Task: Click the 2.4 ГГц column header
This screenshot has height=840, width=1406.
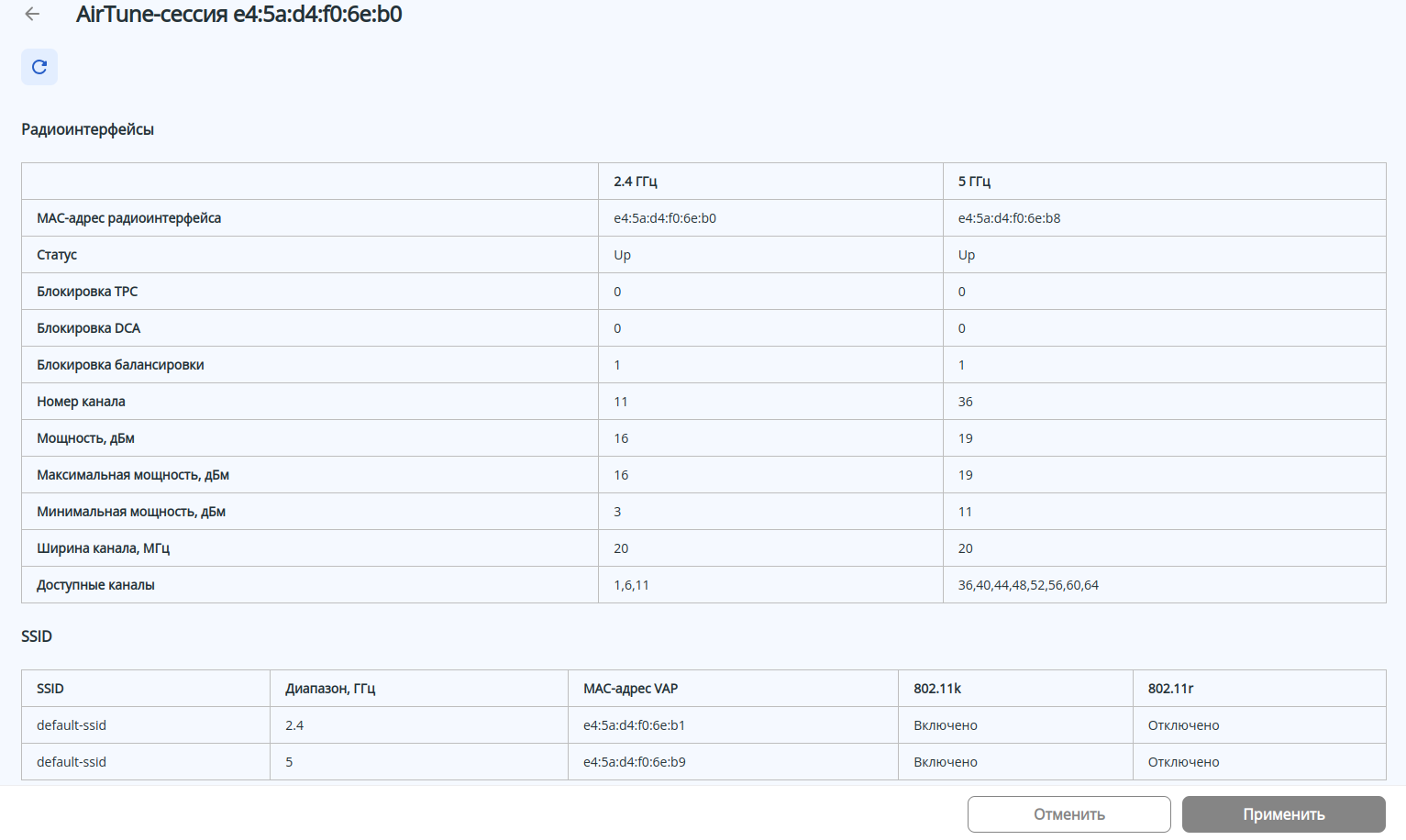Action: [636, 182]
